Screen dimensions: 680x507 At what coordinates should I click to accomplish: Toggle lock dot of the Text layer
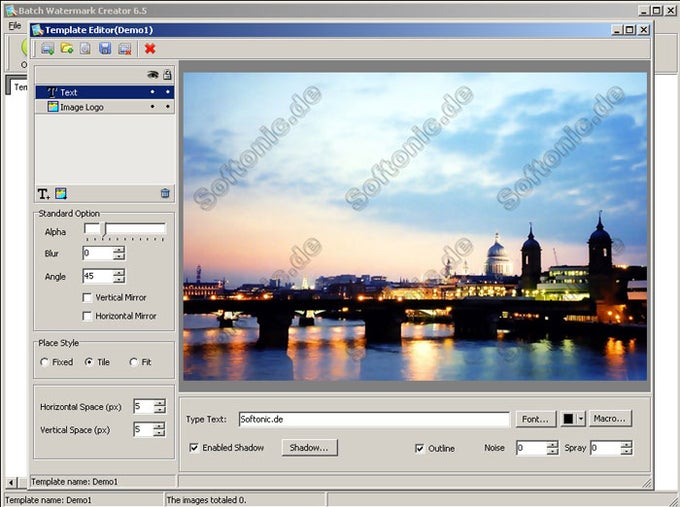point(167,92)
